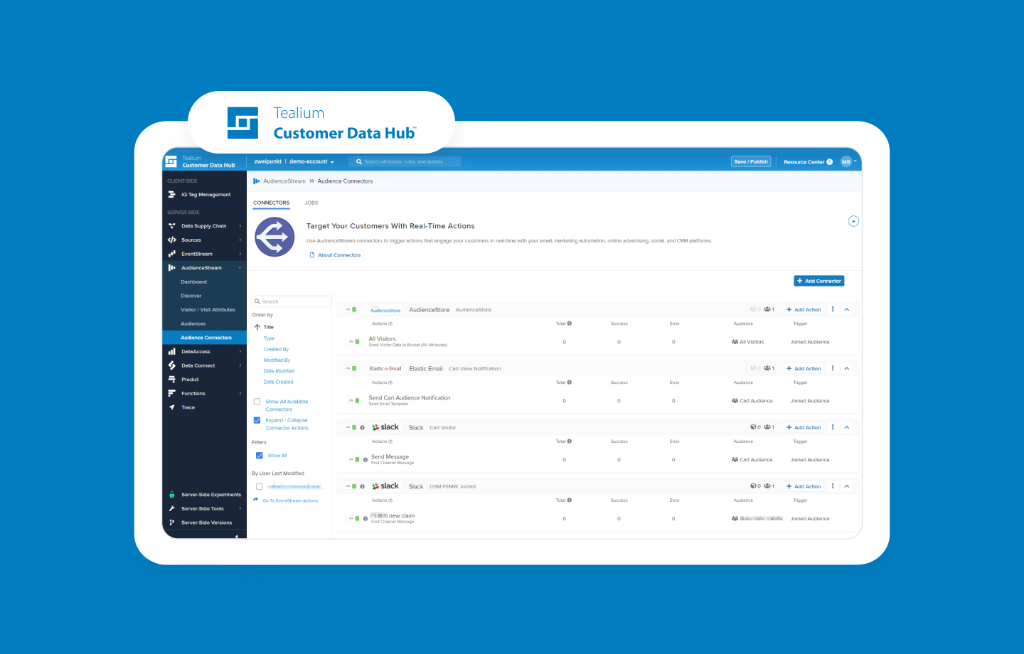Switch to the Jobs tab
This screenshot has height=654, width=1024.
(x=312, y=203)
